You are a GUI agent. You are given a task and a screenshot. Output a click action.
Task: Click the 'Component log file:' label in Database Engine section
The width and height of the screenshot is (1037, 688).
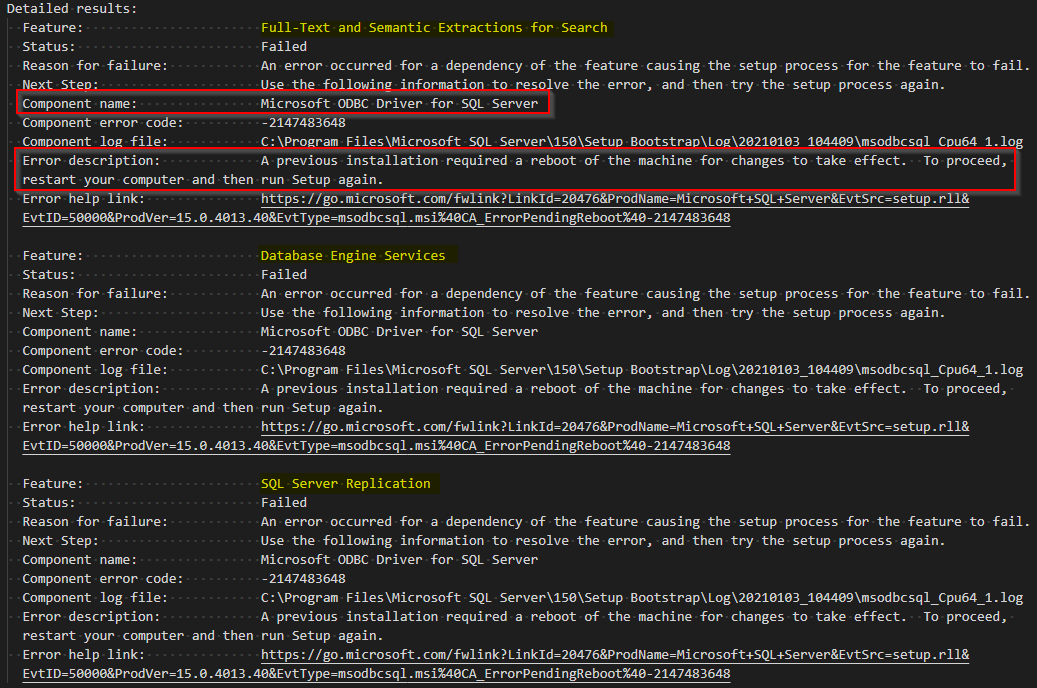(x=95, y=370)
